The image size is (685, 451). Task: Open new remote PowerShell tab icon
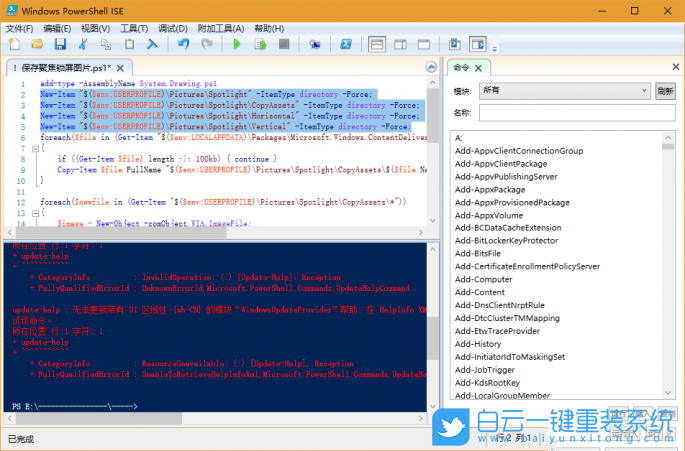314,45
